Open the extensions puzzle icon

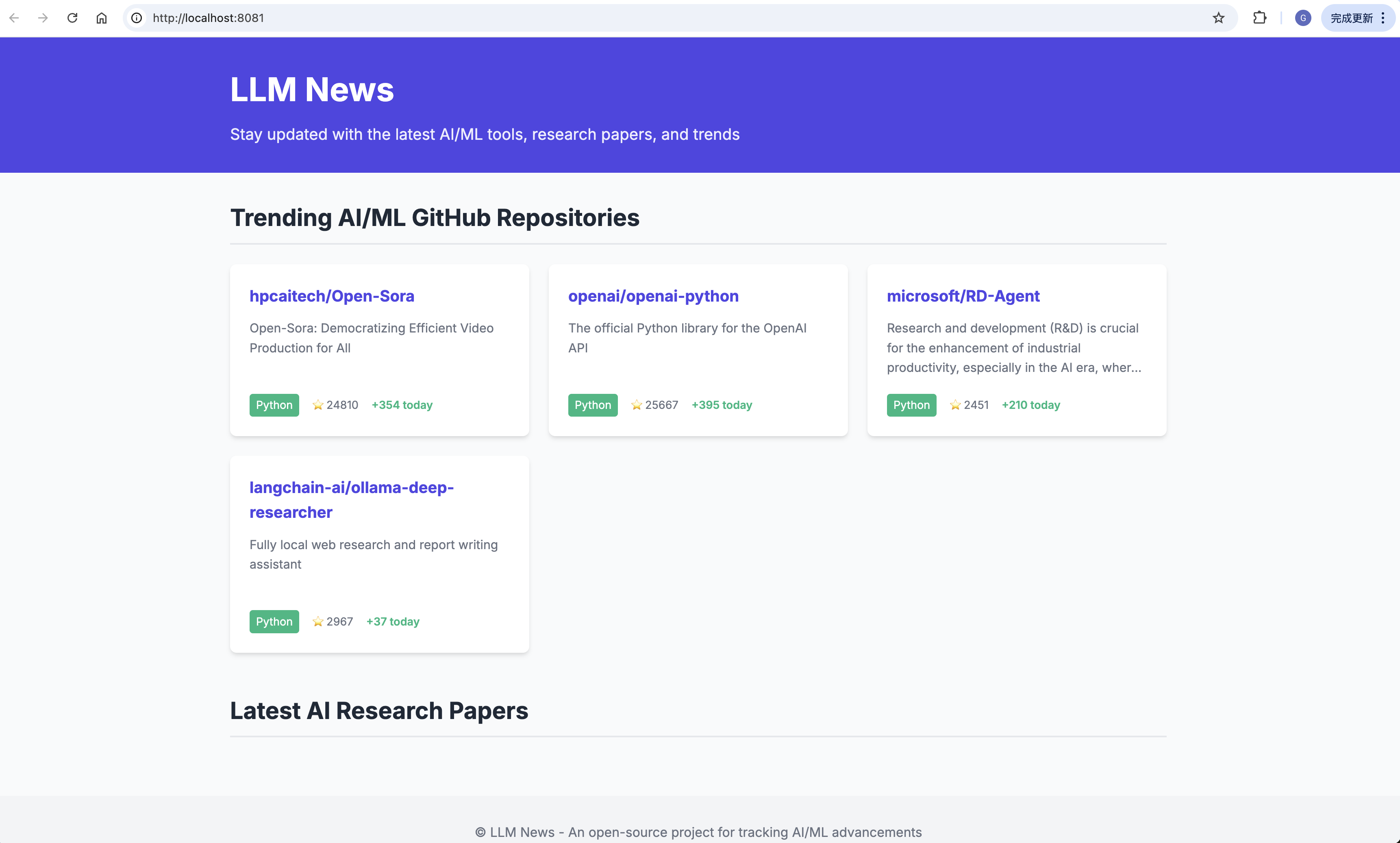coord(1259,18)
